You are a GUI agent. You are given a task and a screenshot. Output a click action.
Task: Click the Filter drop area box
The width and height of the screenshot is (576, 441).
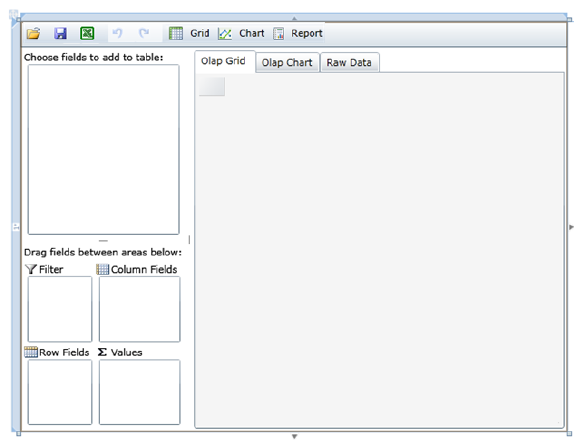pyautogui.click(x=60, y=309)
